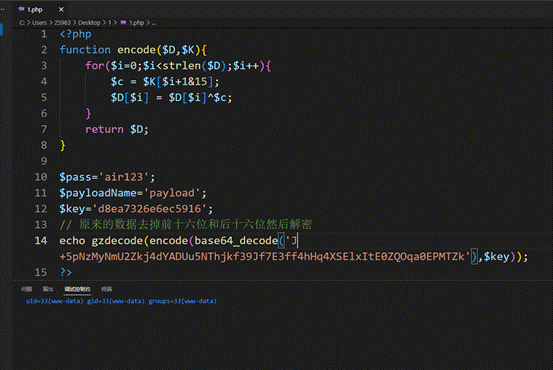Open the Desktop breadcrumb folder
The image size is (553, 370).
(x=89, y=23)
